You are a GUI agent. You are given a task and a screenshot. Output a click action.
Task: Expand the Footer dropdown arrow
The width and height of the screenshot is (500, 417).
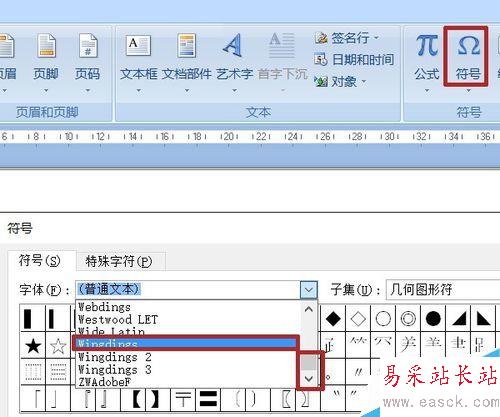[46, 90]
